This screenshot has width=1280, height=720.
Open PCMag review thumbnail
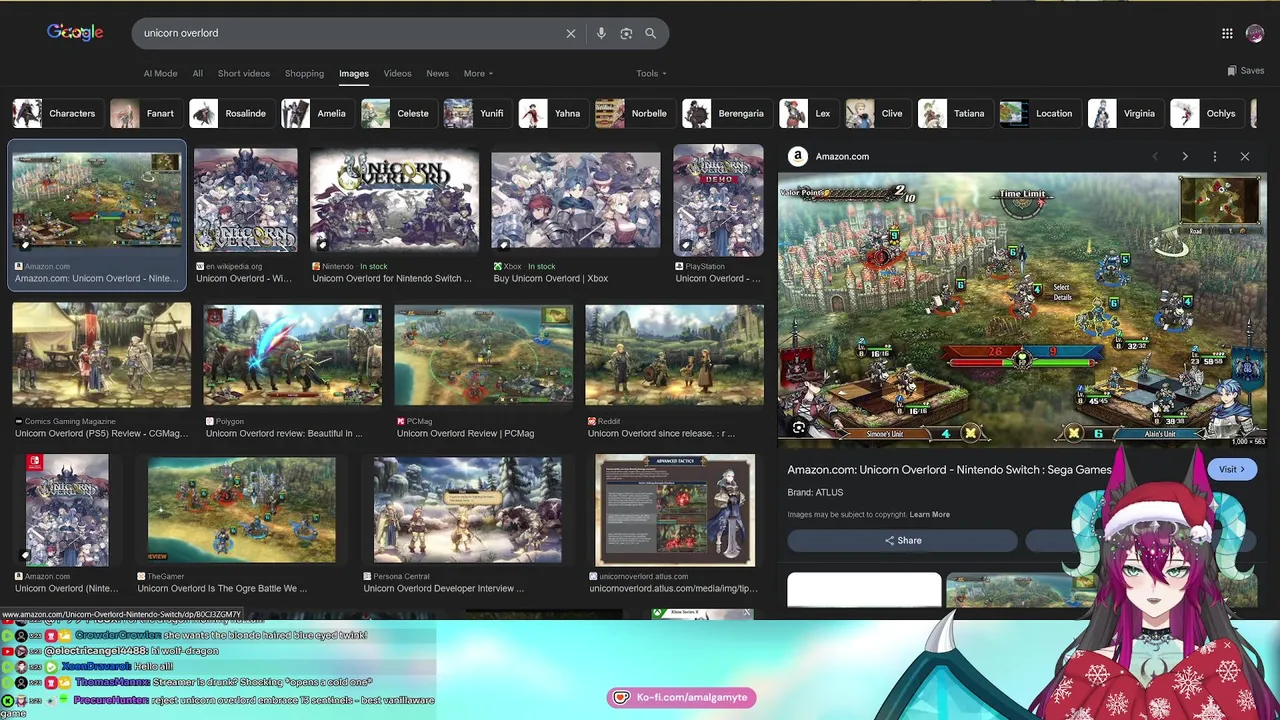(483, 357)
